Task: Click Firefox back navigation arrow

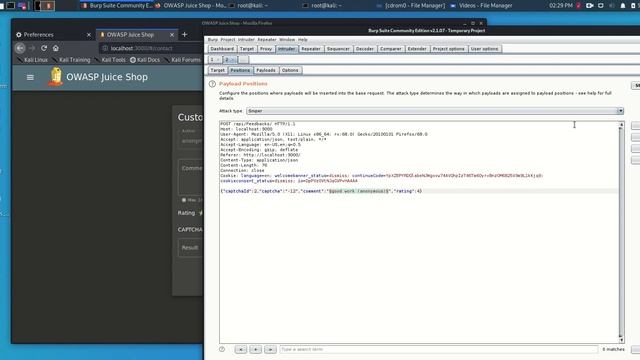Action: click(20, 48)
